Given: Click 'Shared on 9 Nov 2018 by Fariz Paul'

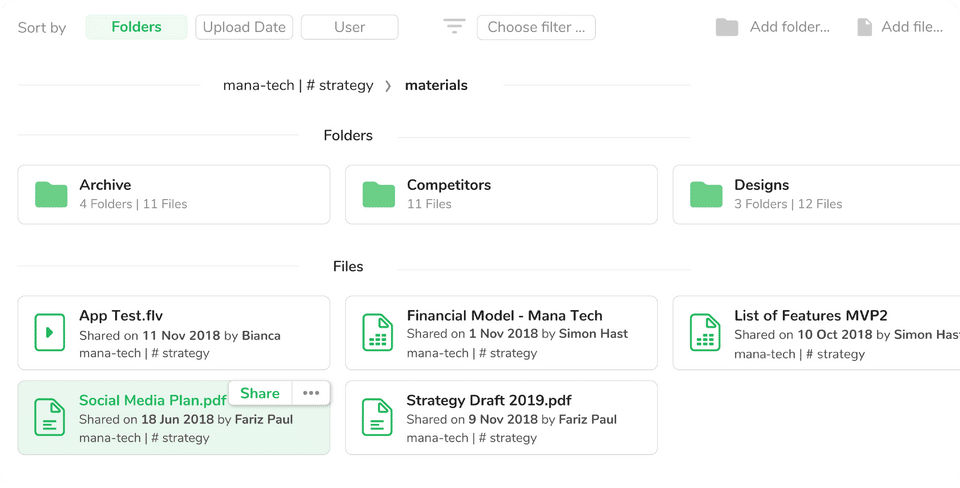Looking at the screenshot, I should point(512,419).
